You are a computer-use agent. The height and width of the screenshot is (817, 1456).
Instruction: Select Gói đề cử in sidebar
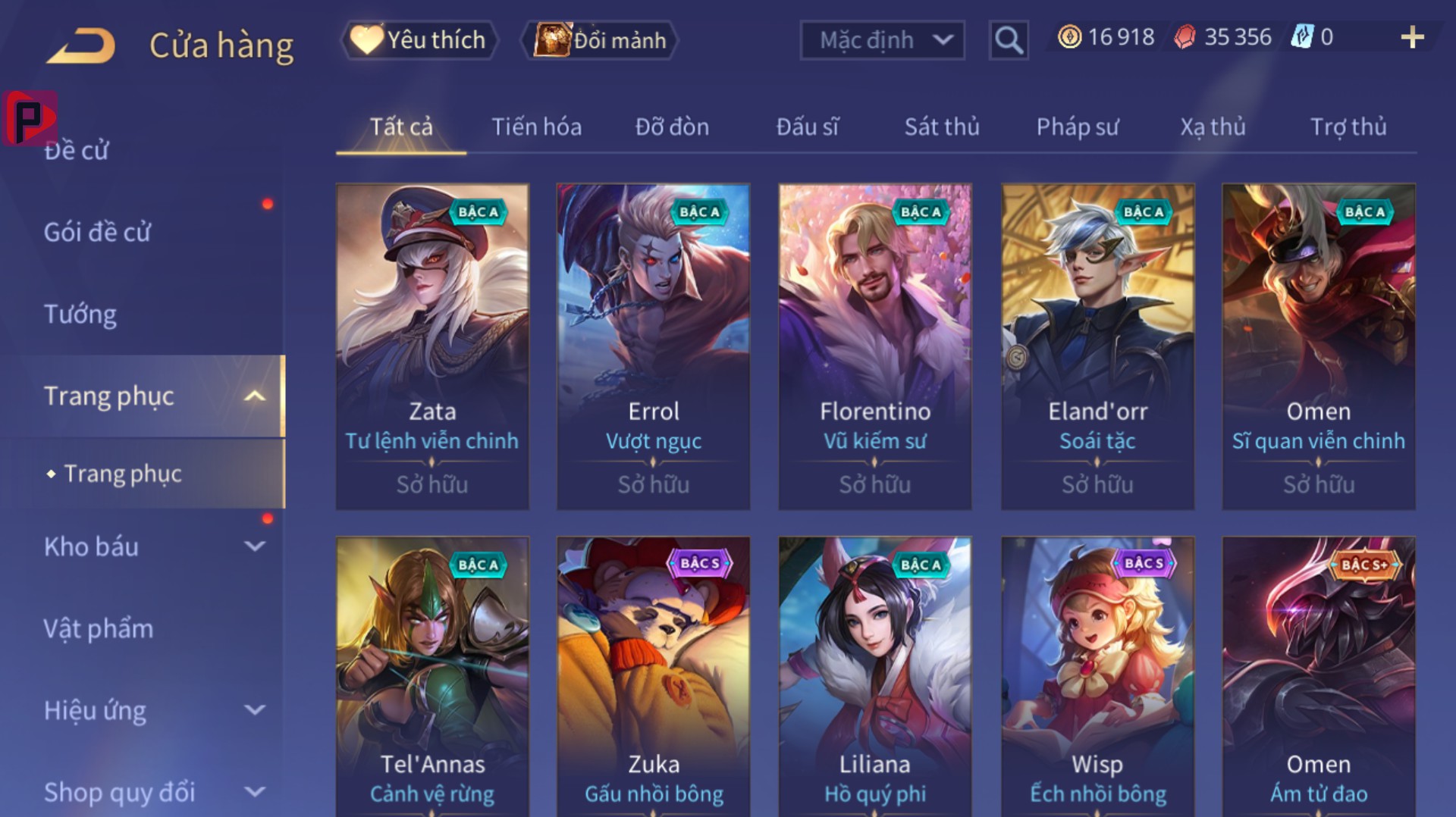point(97,232)
